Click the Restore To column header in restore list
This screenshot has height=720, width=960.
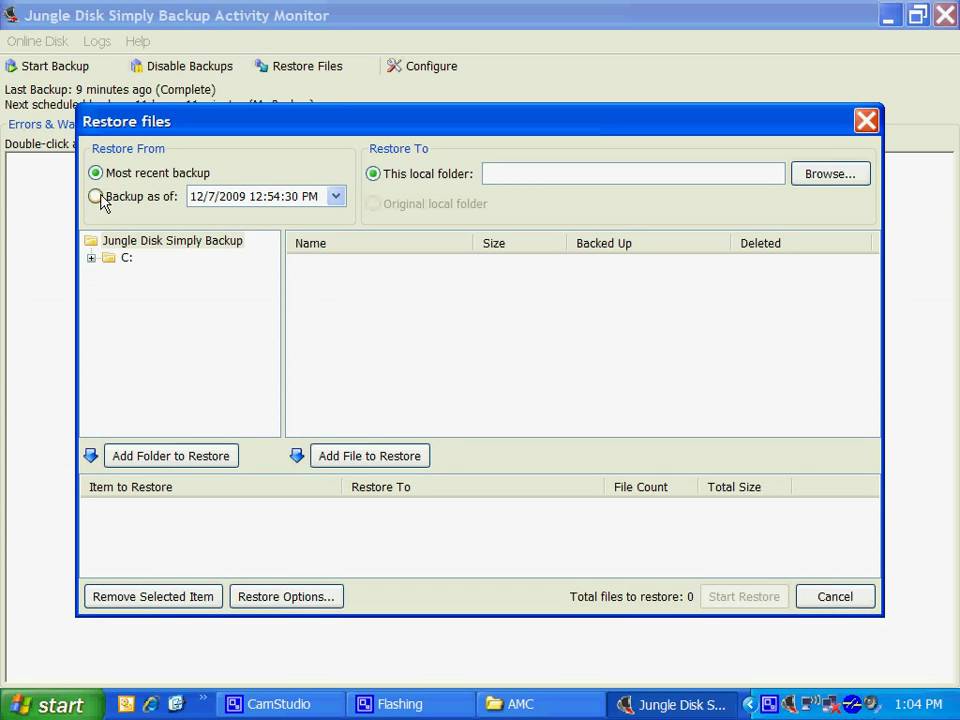coord(472,487)
